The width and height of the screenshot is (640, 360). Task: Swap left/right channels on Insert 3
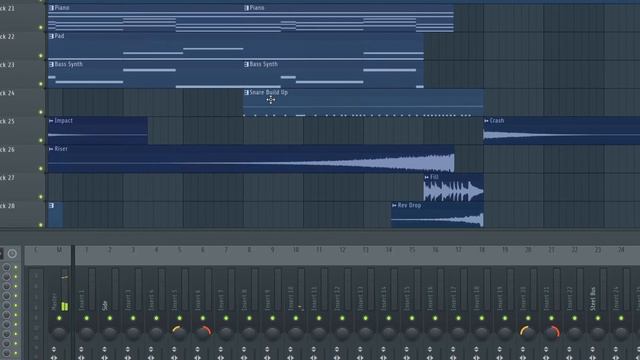128,358
